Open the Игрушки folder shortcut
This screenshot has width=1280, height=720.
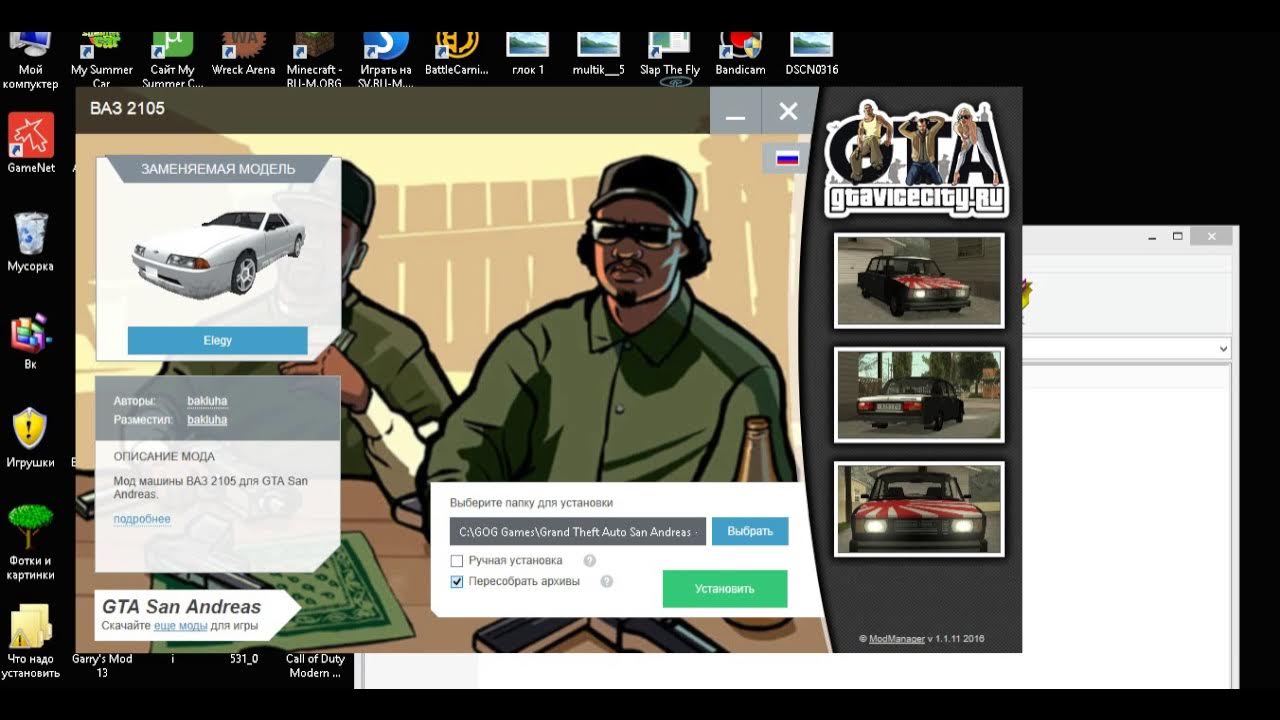tap(31, 438)
